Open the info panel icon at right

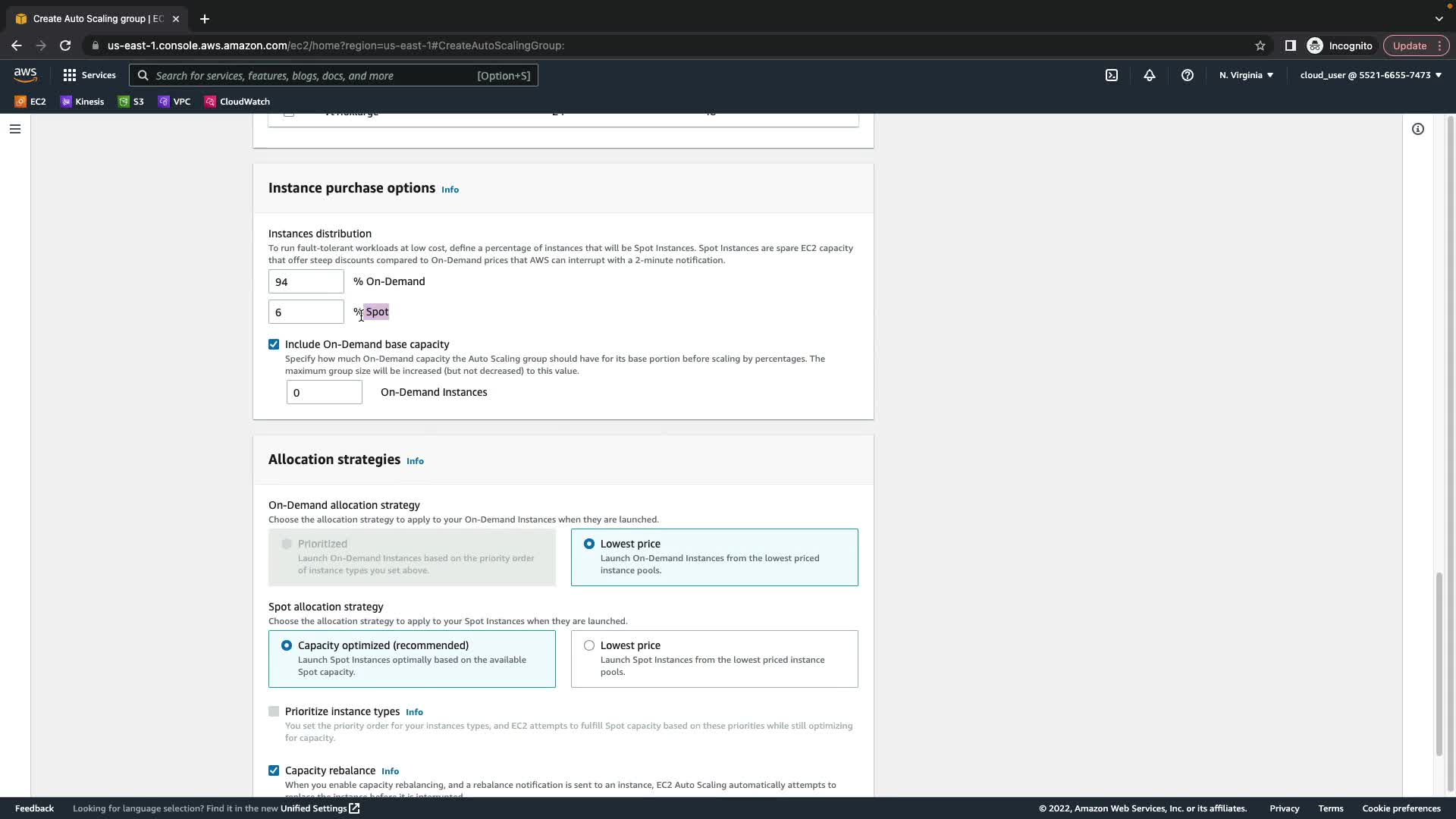pos(1417,129)
